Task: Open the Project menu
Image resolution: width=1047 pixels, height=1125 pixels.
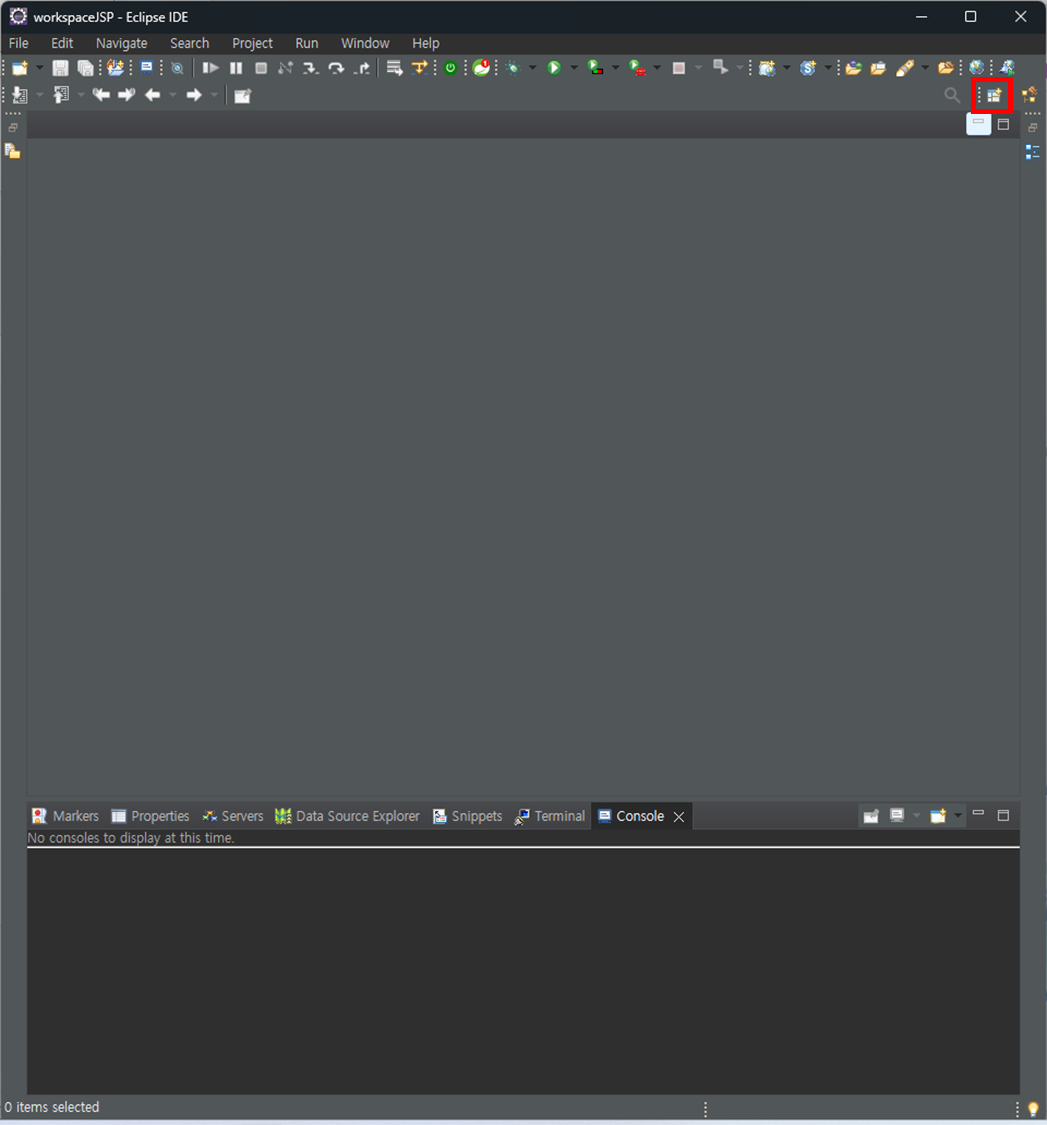Action: (x=253, y=43)
